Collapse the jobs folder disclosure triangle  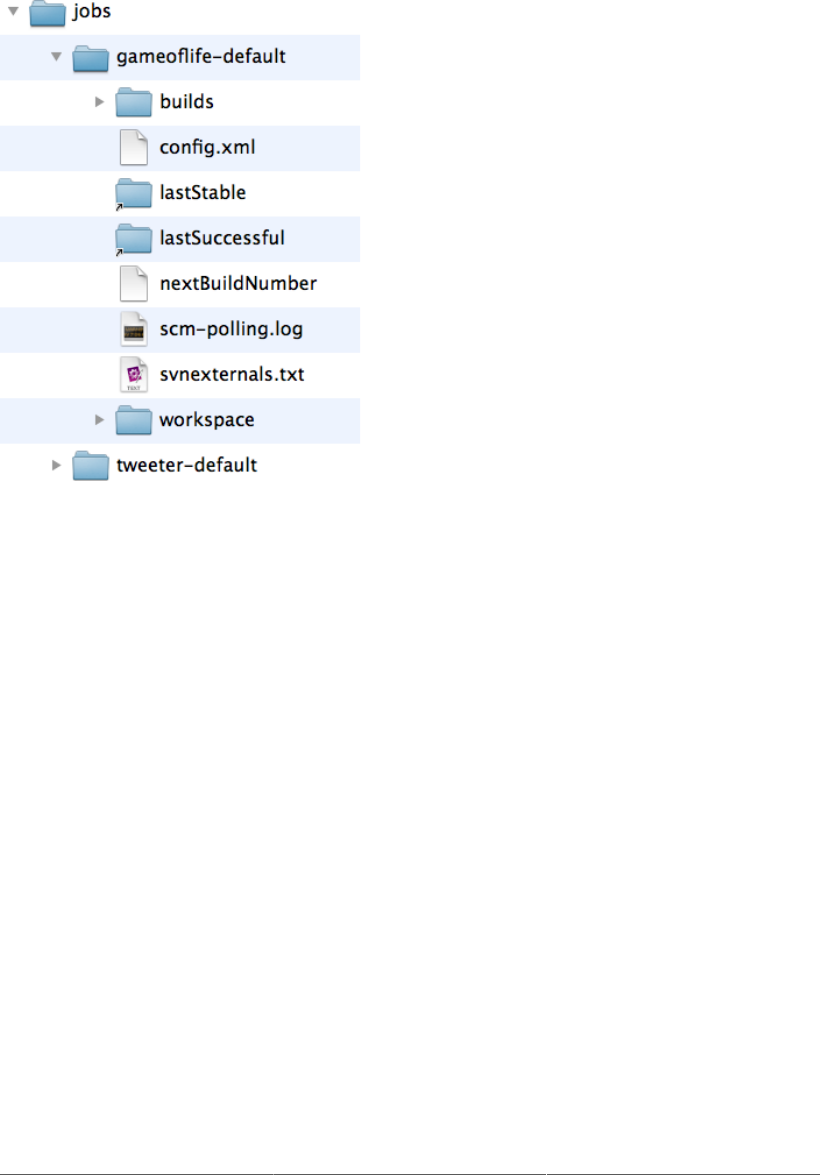(13, 11)
